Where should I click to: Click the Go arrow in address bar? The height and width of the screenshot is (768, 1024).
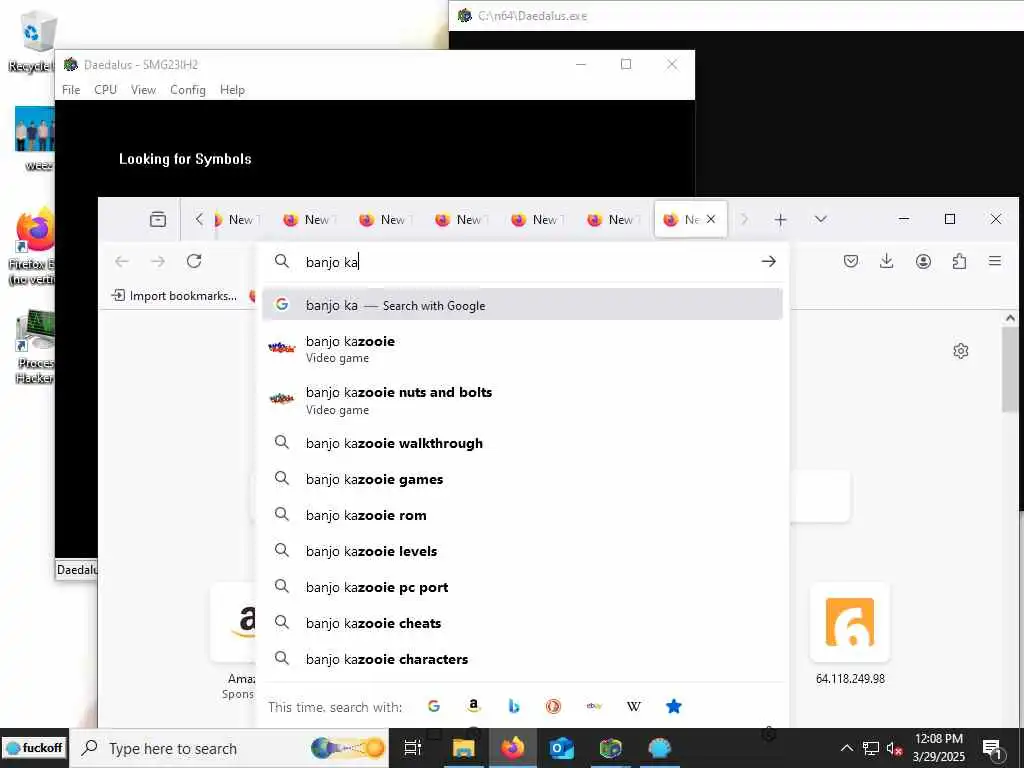(x=769, y=261)
